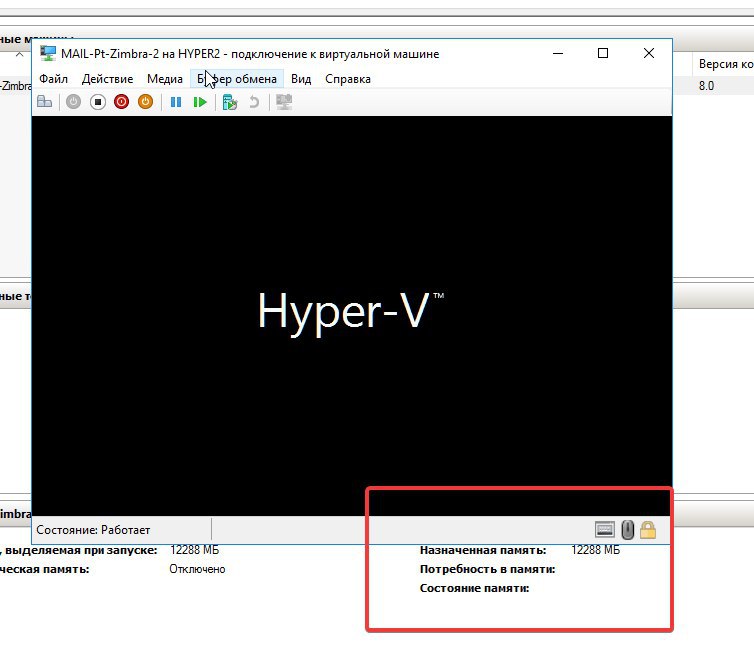
Task: Create a checkpoint with the toolbar icon
Action: 230,102
